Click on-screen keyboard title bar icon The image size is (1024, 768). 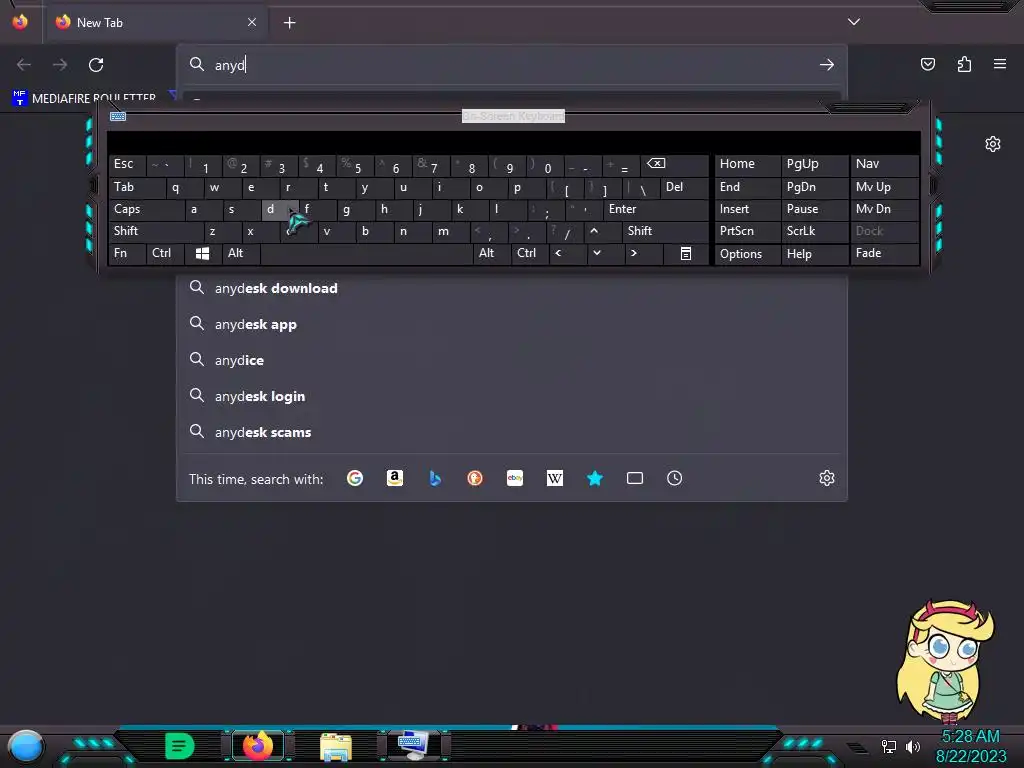point(118,116)
